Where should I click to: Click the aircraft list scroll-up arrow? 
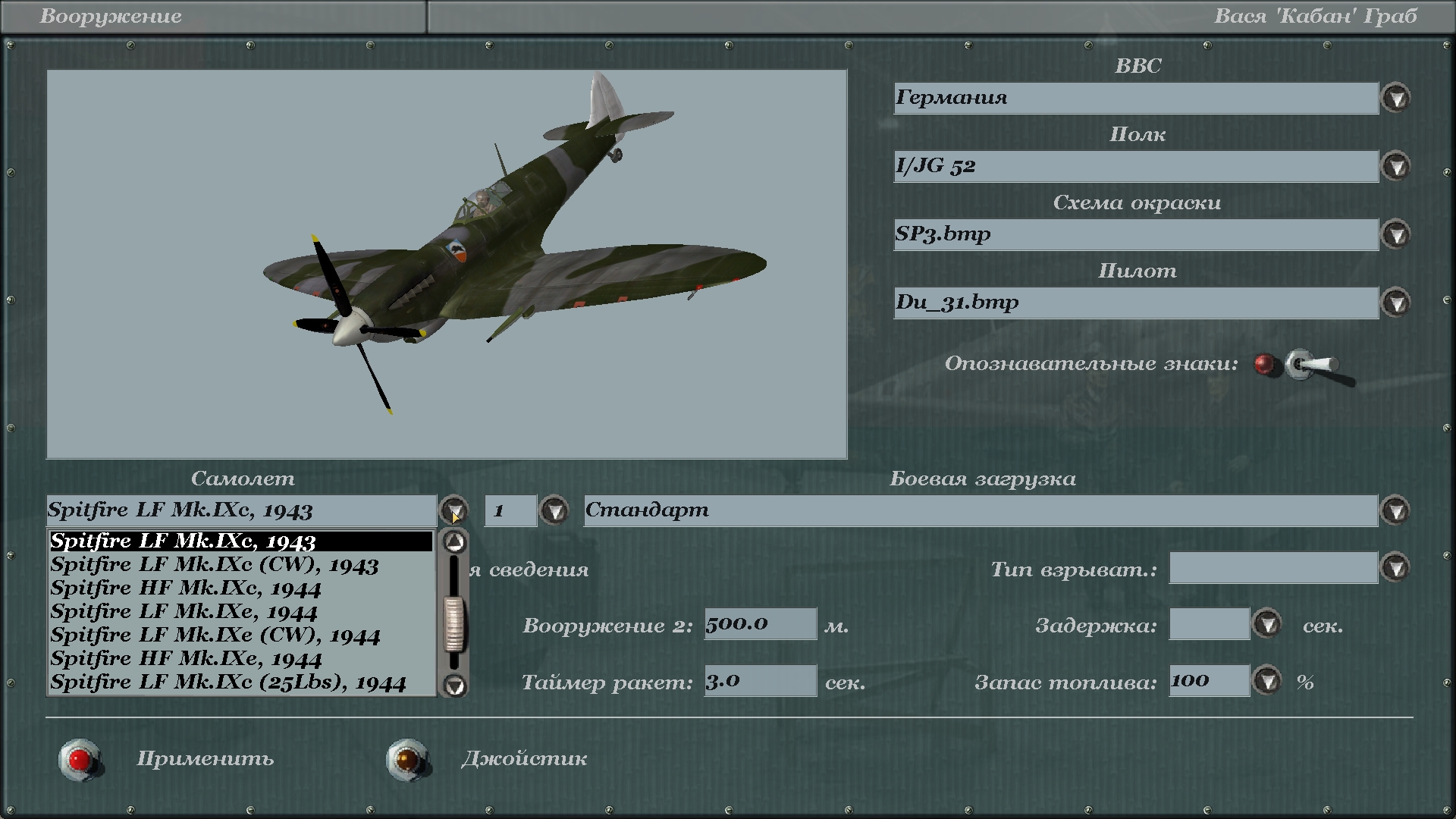(x=454, y=541)
